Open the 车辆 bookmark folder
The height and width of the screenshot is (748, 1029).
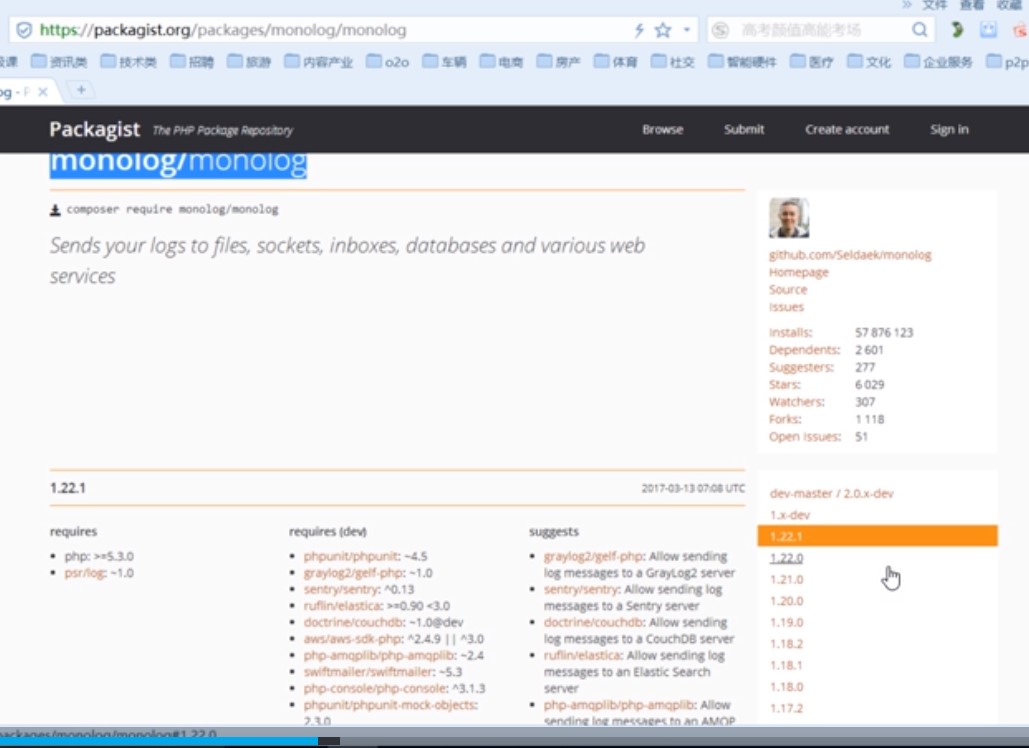point(444,62)
